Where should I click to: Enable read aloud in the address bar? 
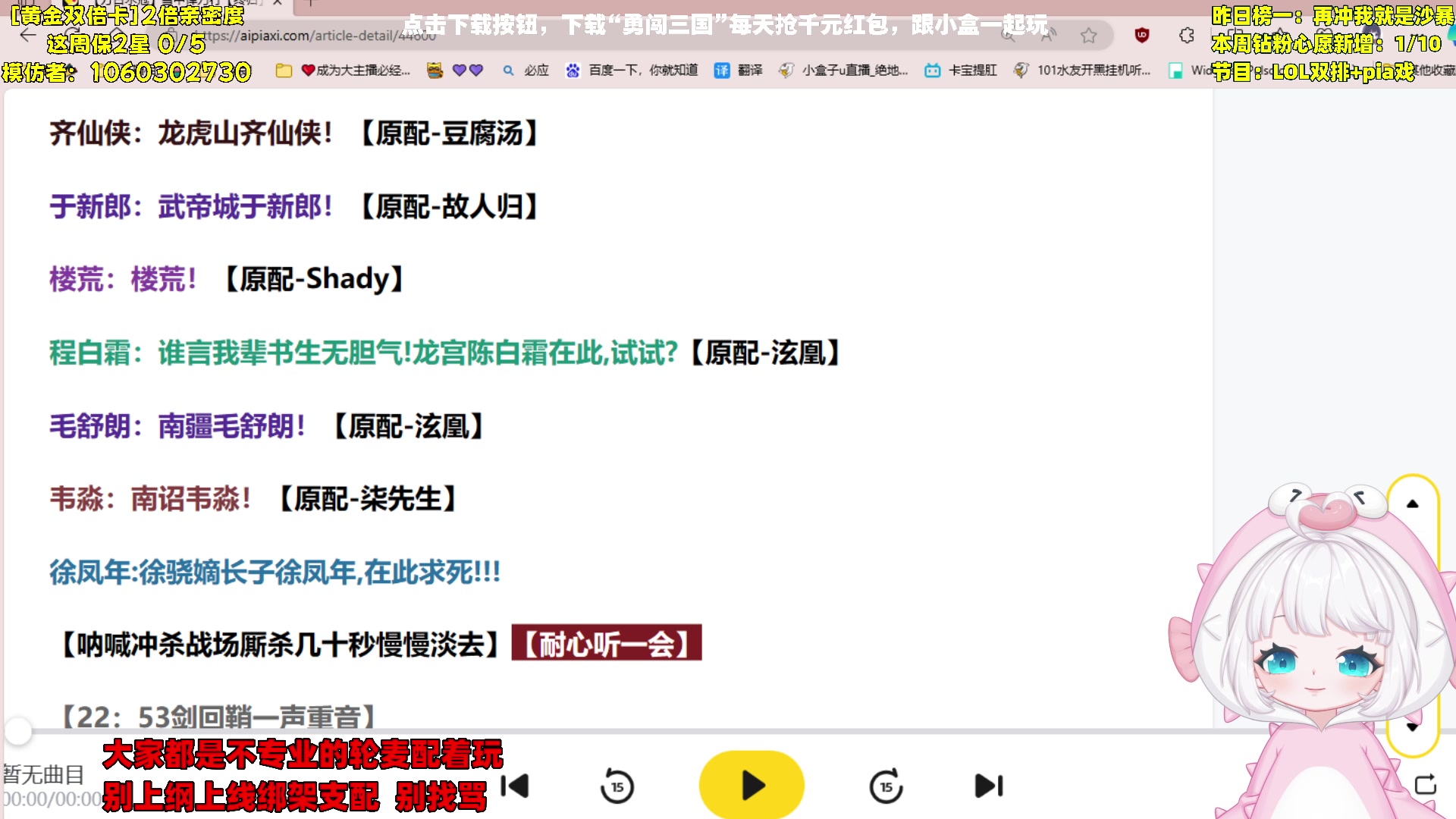[1048, 35]
